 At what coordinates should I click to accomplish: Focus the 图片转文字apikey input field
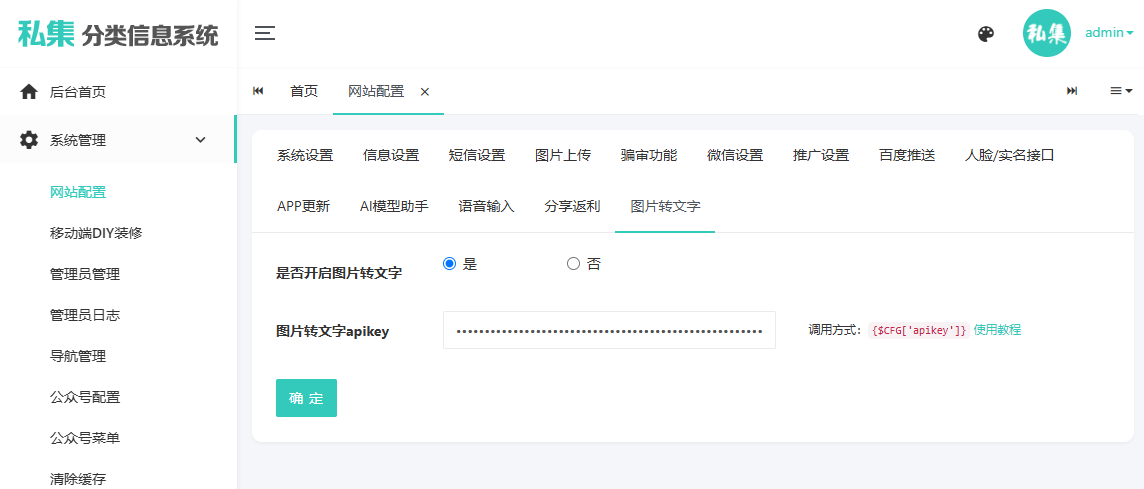coord(609,330)
